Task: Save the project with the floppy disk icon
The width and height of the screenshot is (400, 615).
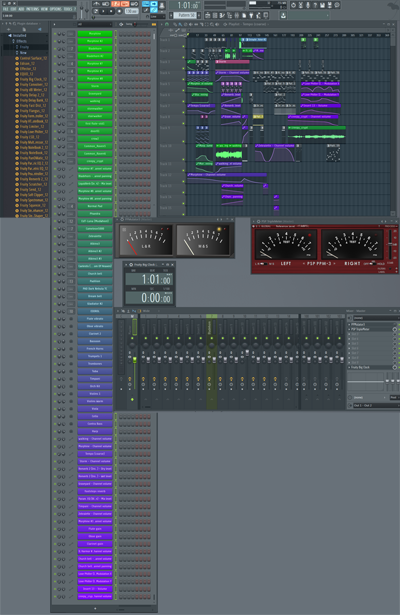Action: coord(322,5)
